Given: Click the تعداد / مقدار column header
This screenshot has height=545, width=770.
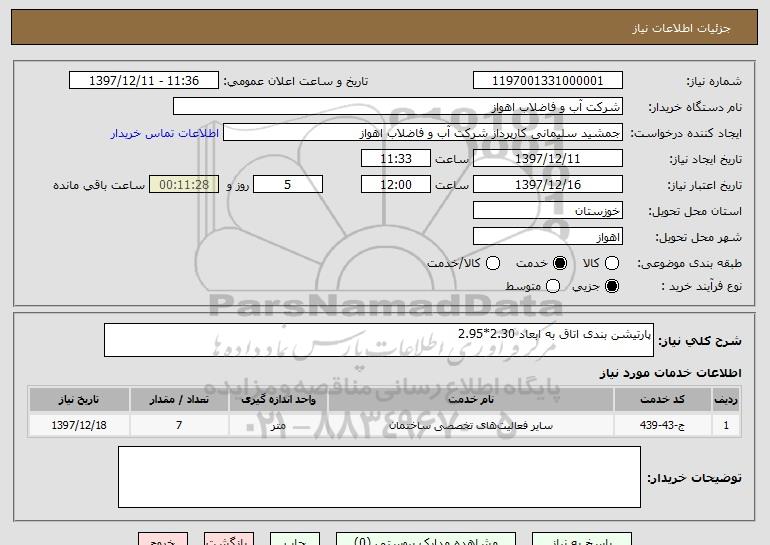Looking at the screenshot, I should click(x=179, y=400).
